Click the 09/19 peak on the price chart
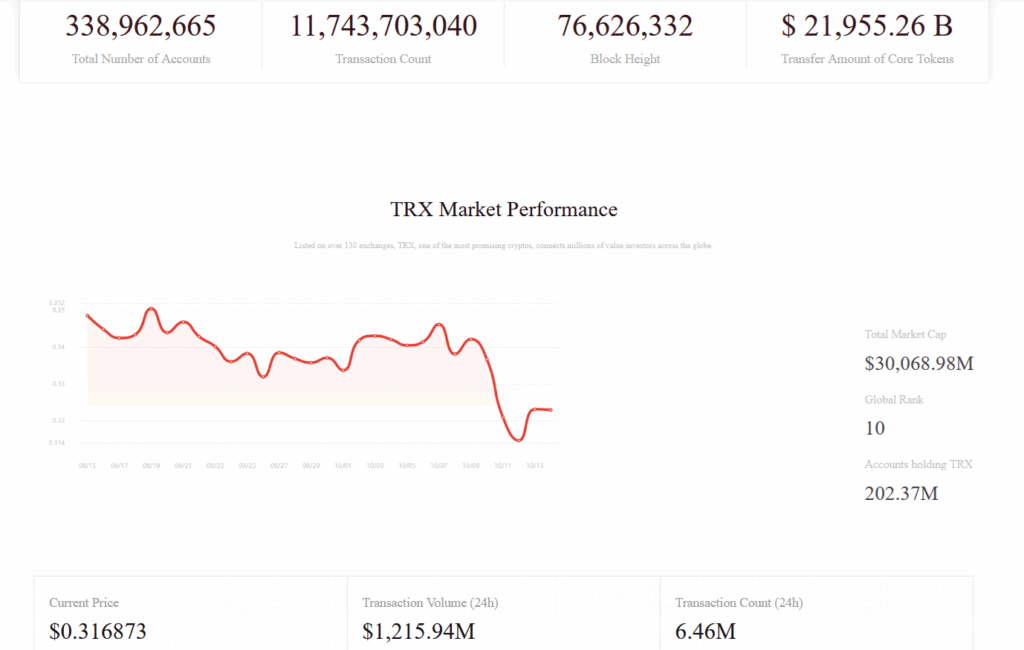The height and width of the screenshot is (650, 1024). pyautogui.click(x=151, y=309)
